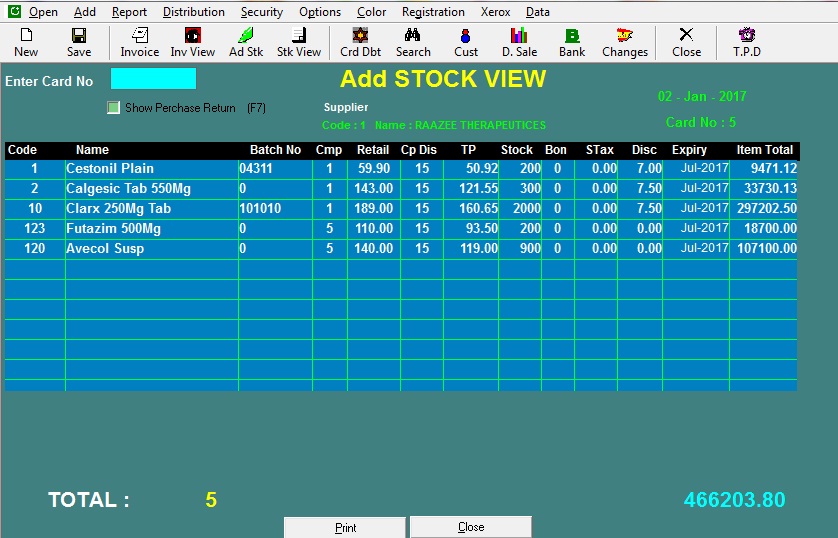This screenshot has height=538, width=838.
Task: Click the Card No : 5 label
Action: (701, 122)
